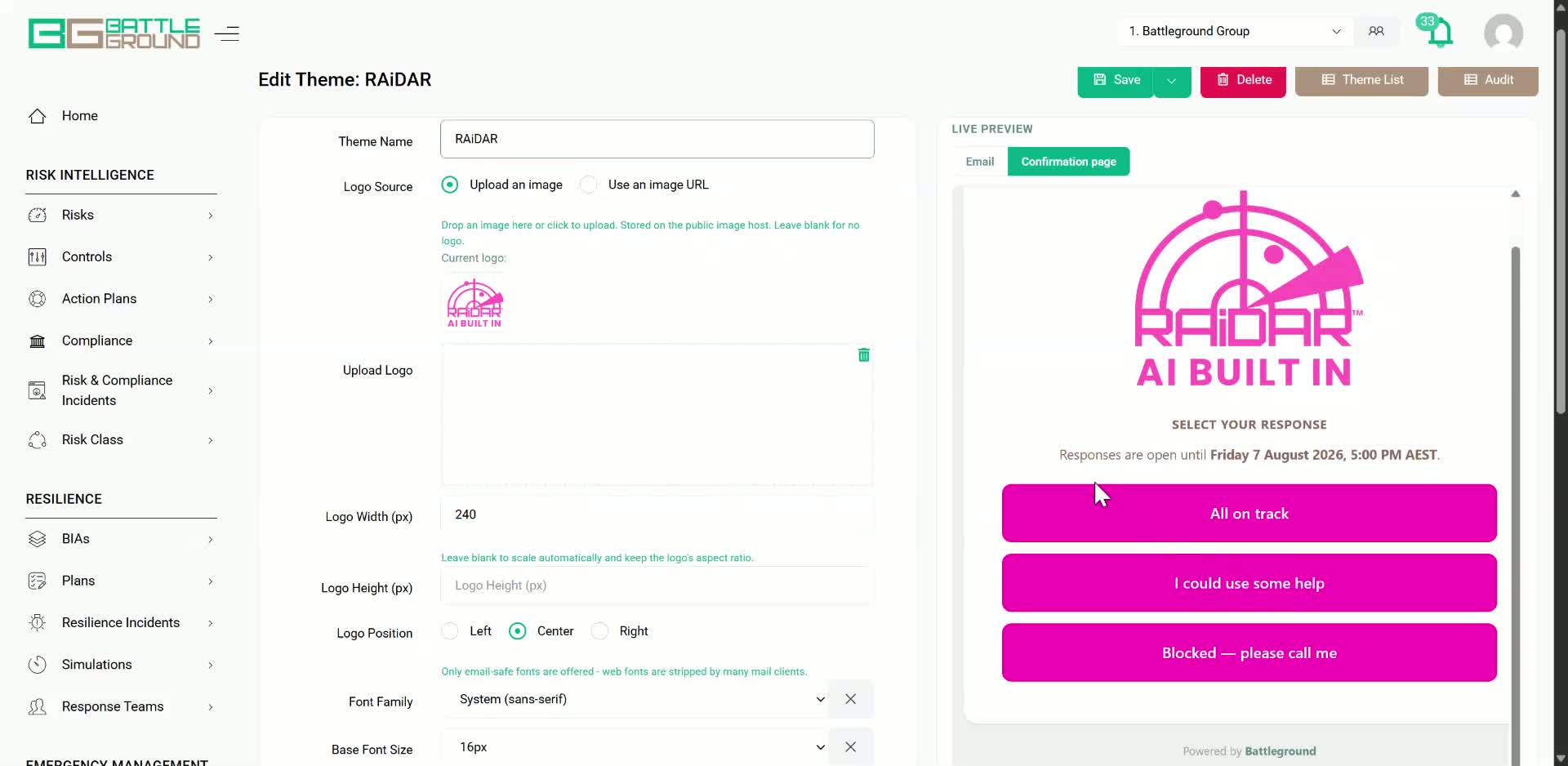
Task: Go to Home in sidebar
Action: tap(80, 116)
